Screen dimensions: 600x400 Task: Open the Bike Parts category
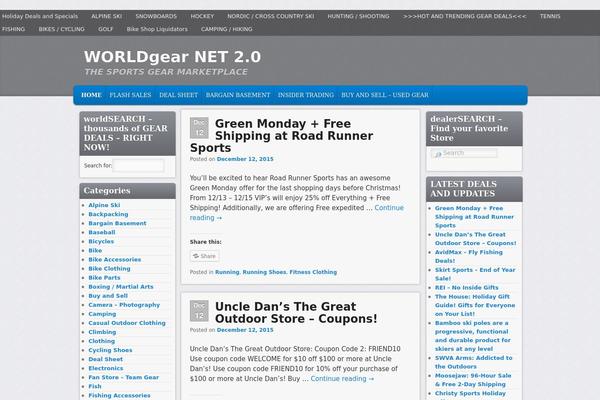point(104,278)
